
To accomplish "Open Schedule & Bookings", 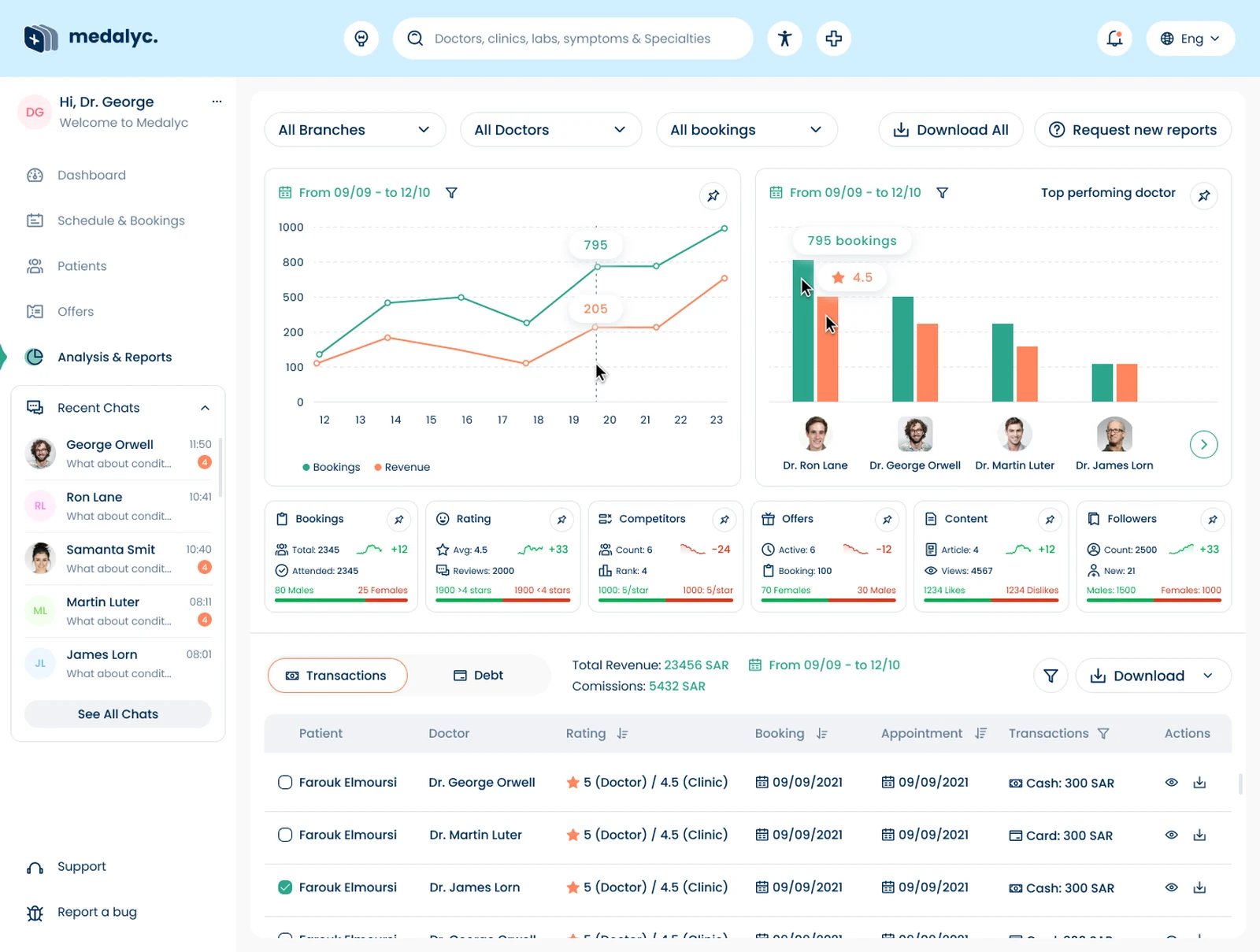I will 106,221.
